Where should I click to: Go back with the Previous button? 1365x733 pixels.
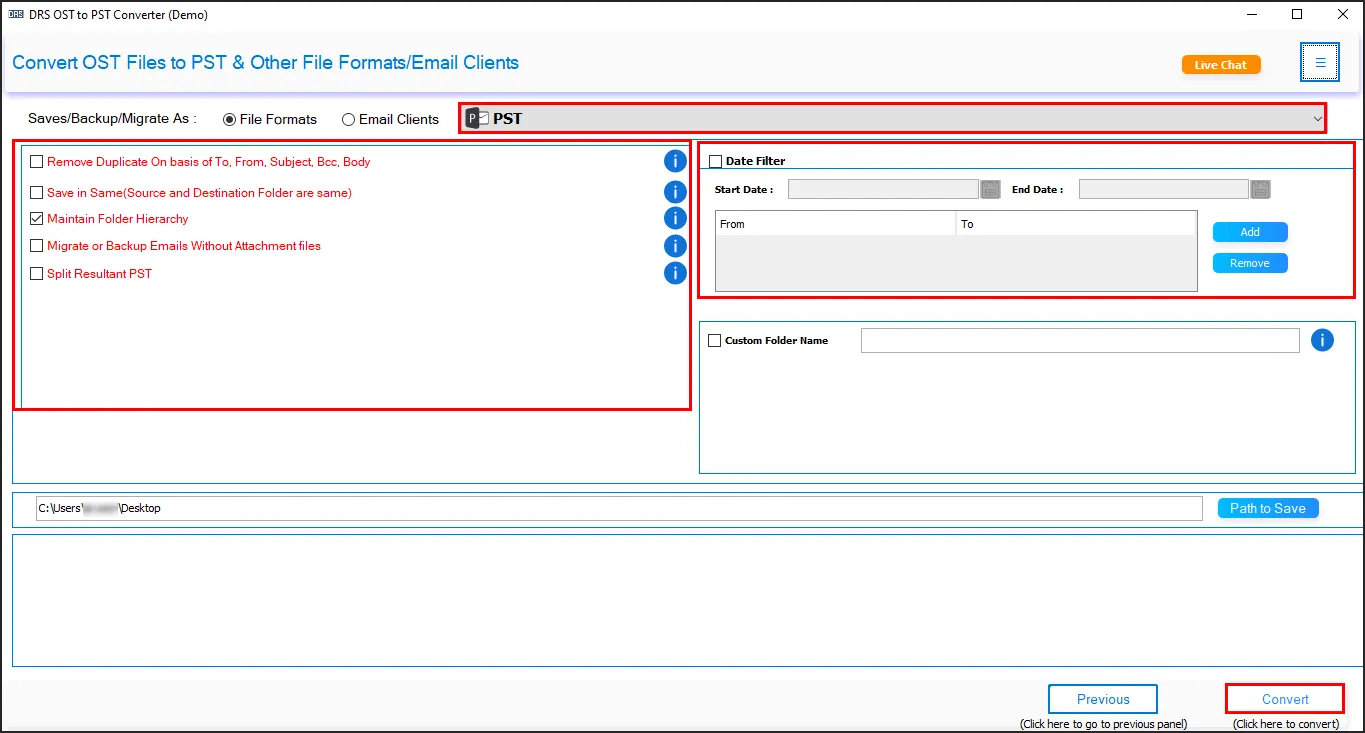(x=1102, y=699)
